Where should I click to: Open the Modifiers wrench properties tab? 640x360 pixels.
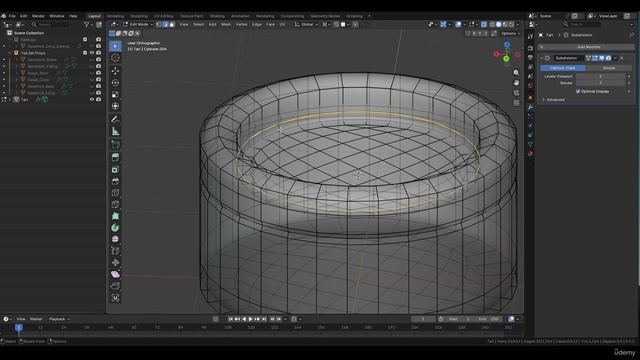point(531,107)
